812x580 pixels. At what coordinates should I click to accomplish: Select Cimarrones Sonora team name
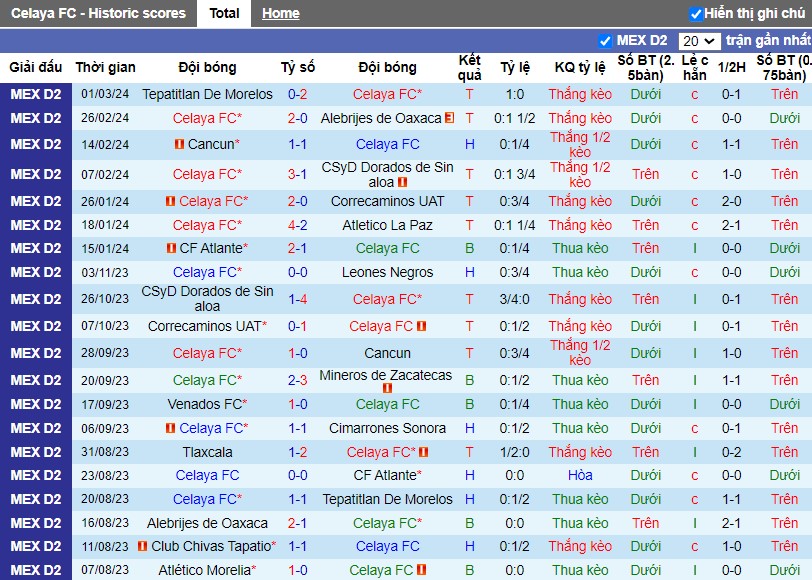pos(387,428)
